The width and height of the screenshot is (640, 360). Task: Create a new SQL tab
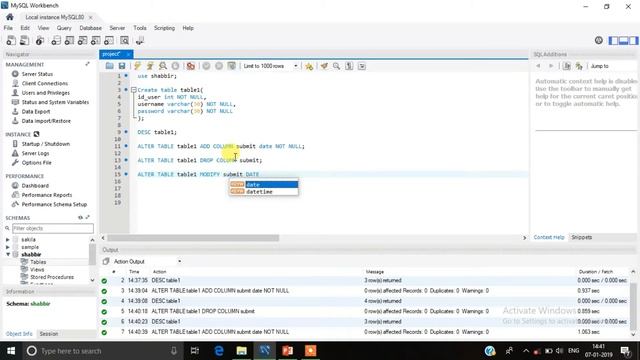pyautogui.click(x=11, y=40)
